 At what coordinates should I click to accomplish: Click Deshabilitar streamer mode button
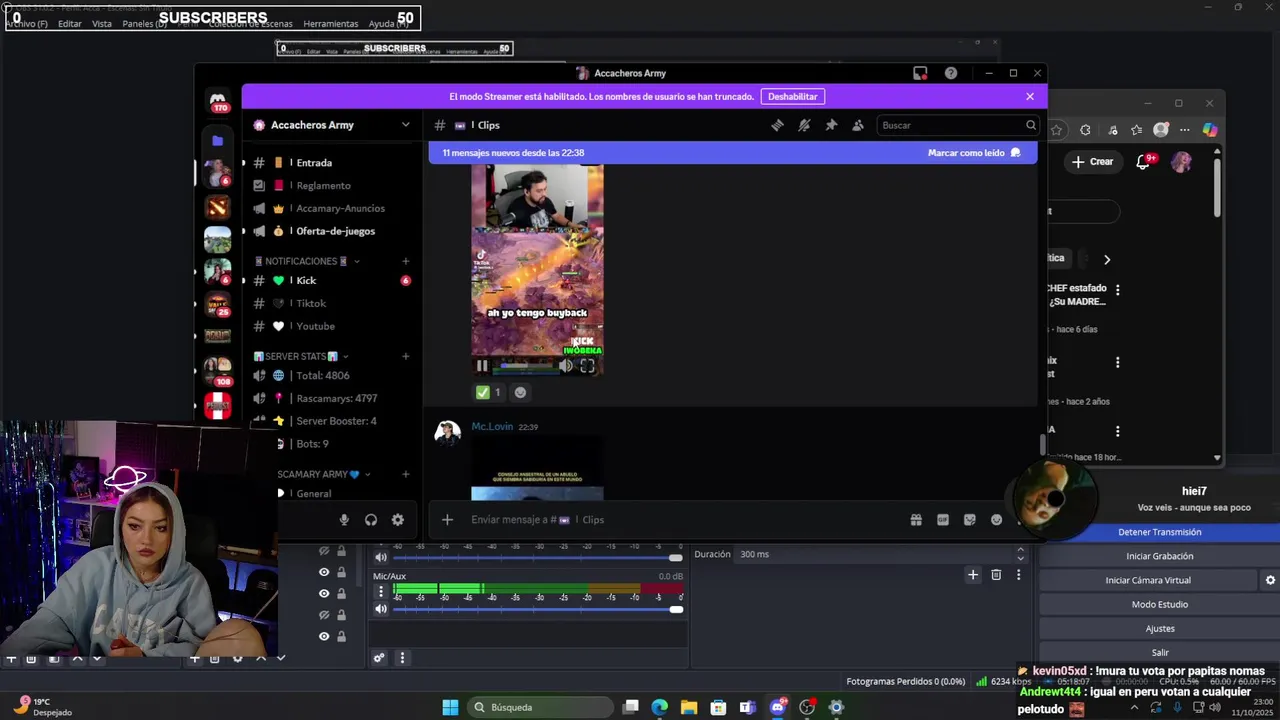[x=793, y=97]
